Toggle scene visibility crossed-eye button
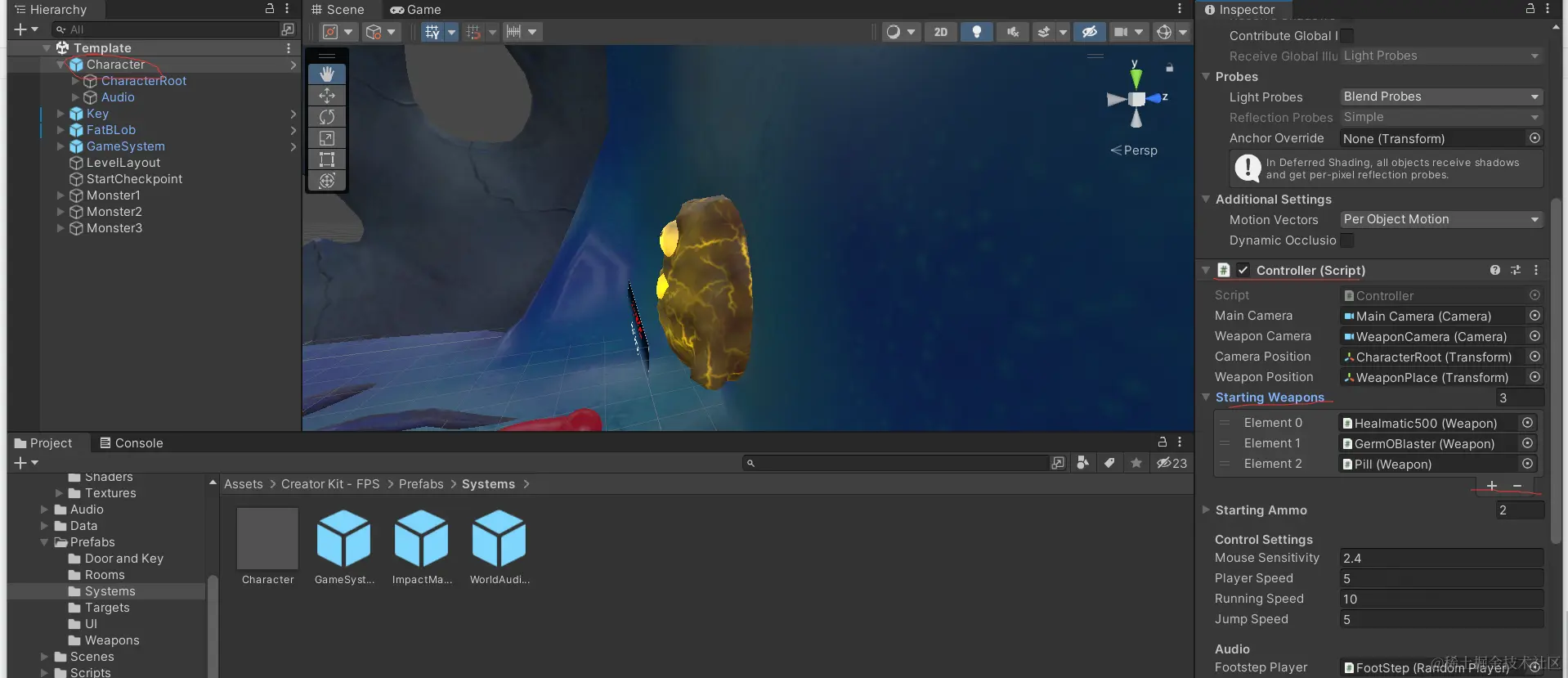Screen dimensions: 1568x678 tap(1090, 32)
